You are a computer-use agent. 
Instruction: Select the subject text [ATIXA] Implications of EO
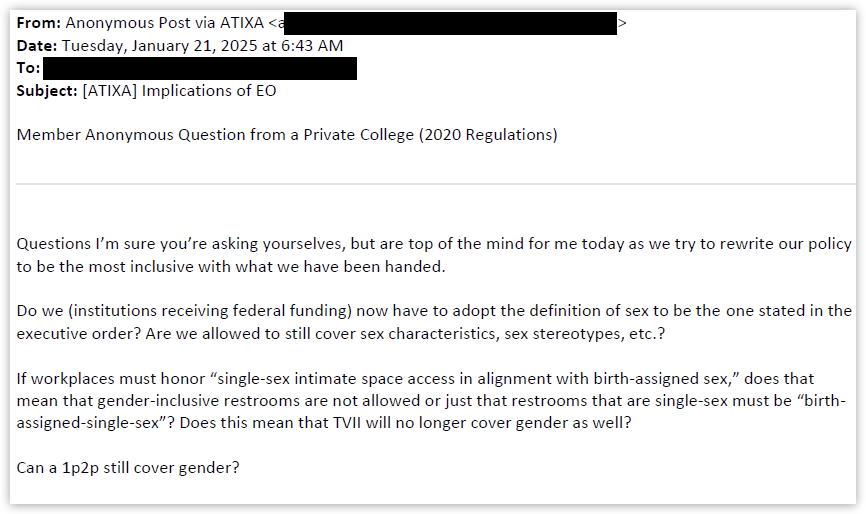point(179,91)
